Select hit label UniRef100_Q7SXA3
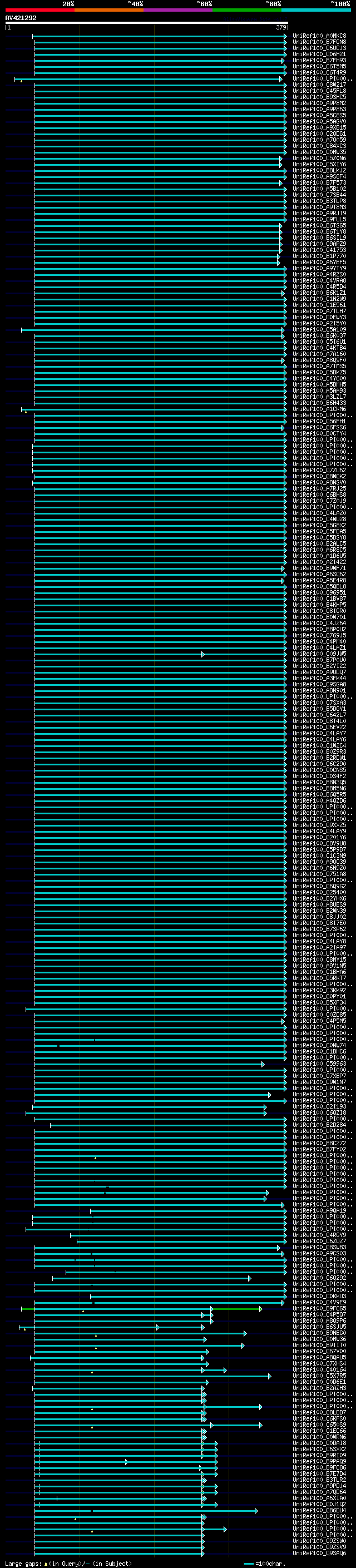Viewport: 356px width, 1568px height. tap(319, 703)
